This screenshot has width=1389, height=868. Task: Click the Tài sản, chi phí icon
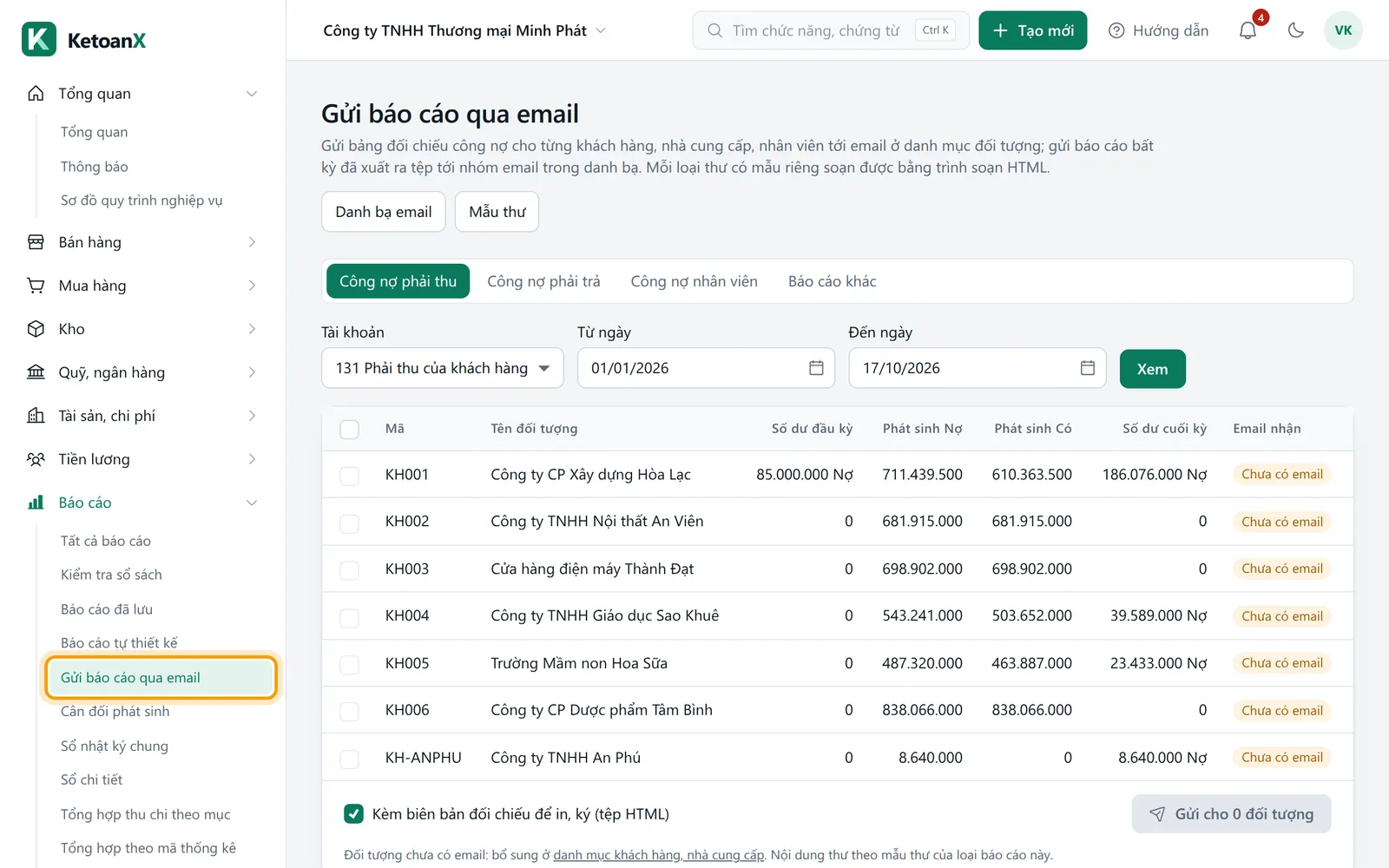[36, 416]
